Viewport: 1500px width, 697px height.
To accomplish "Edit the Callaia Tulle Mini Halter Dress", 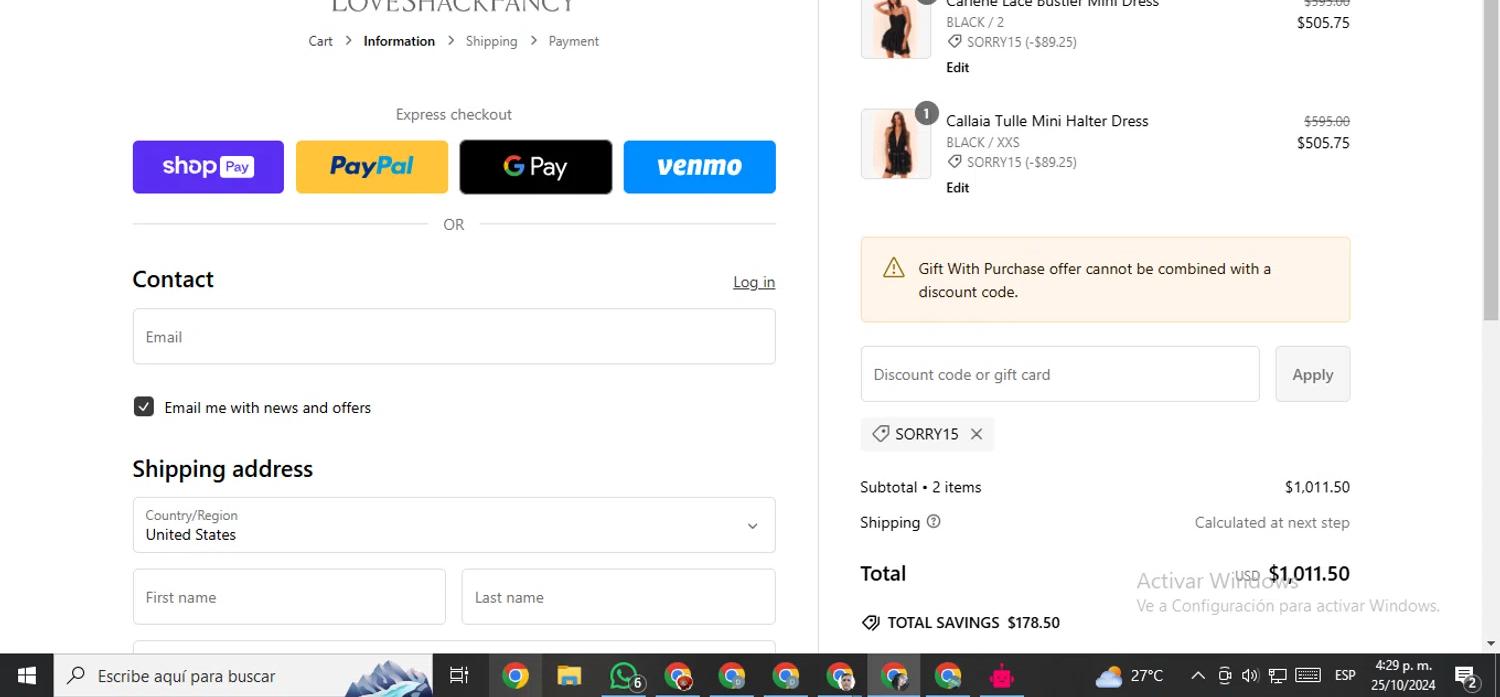I will (957, 187).
